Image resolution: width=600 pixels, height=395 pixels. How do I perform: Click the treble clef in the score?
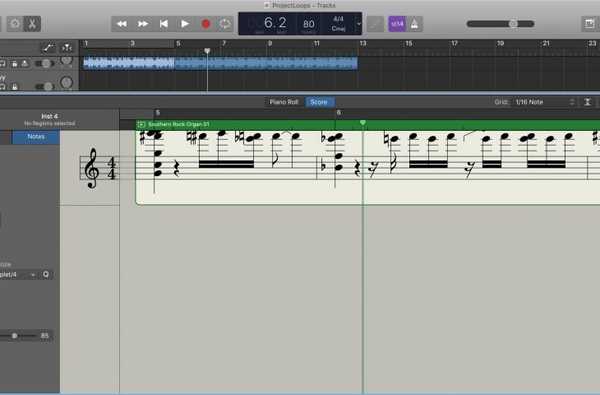(92, 168)
